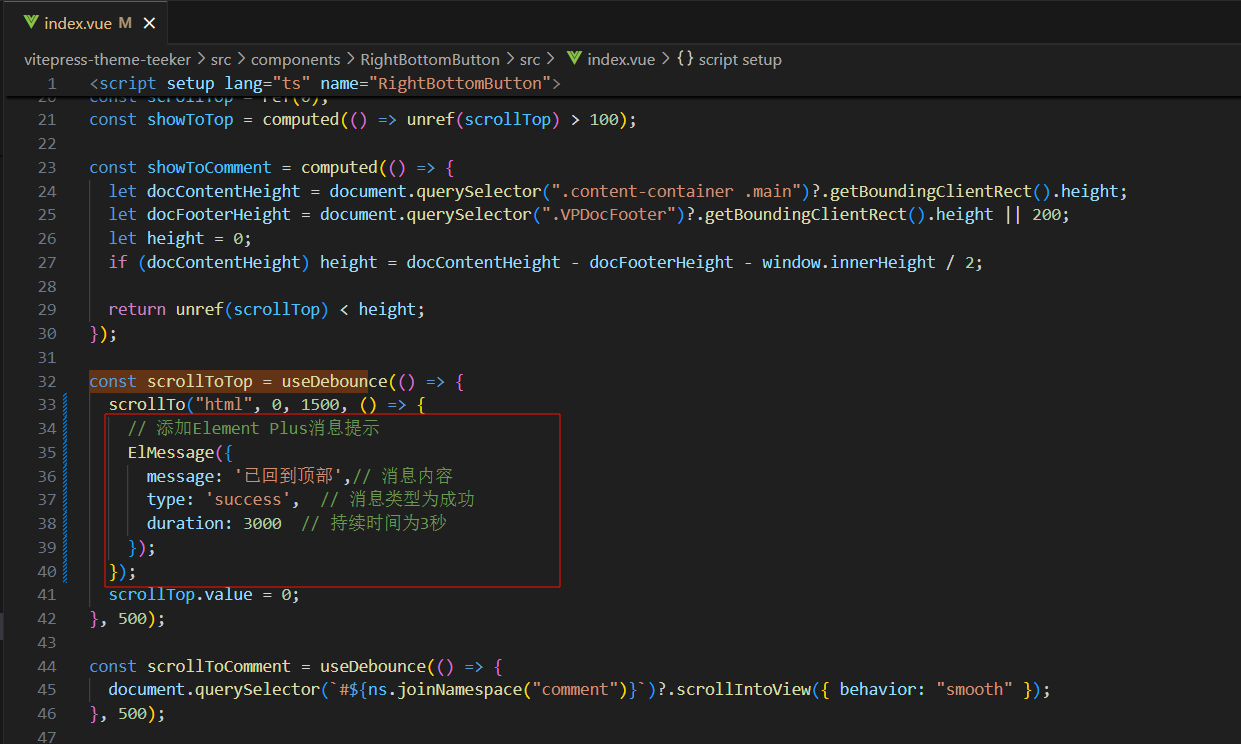Open the index.vue breadcrumb segment

(x=621, y=59)
